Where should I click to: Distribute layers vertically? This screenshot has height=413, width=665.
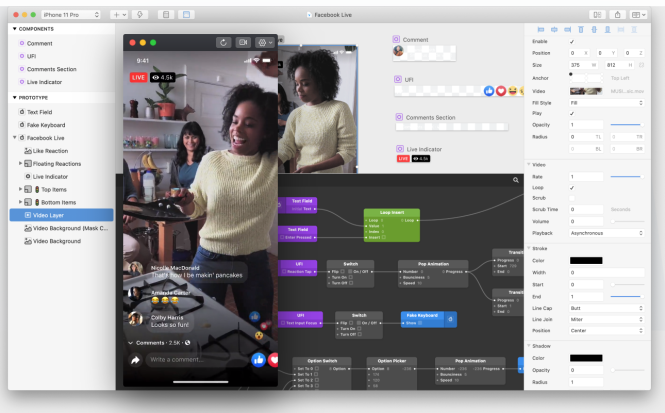(x=634, y=30)
